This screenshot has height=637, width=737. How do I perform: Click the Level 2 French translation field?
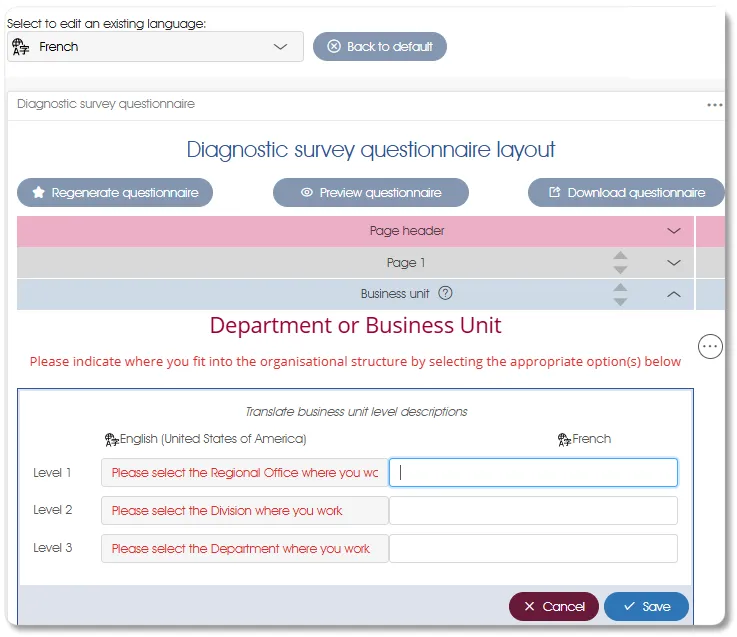click(x=533, y=511)
